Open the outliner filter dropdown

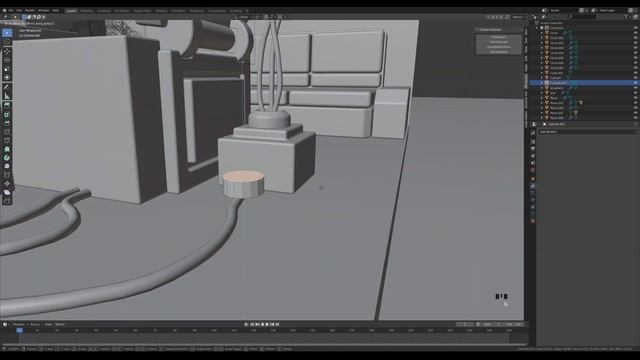click(627, 17)
